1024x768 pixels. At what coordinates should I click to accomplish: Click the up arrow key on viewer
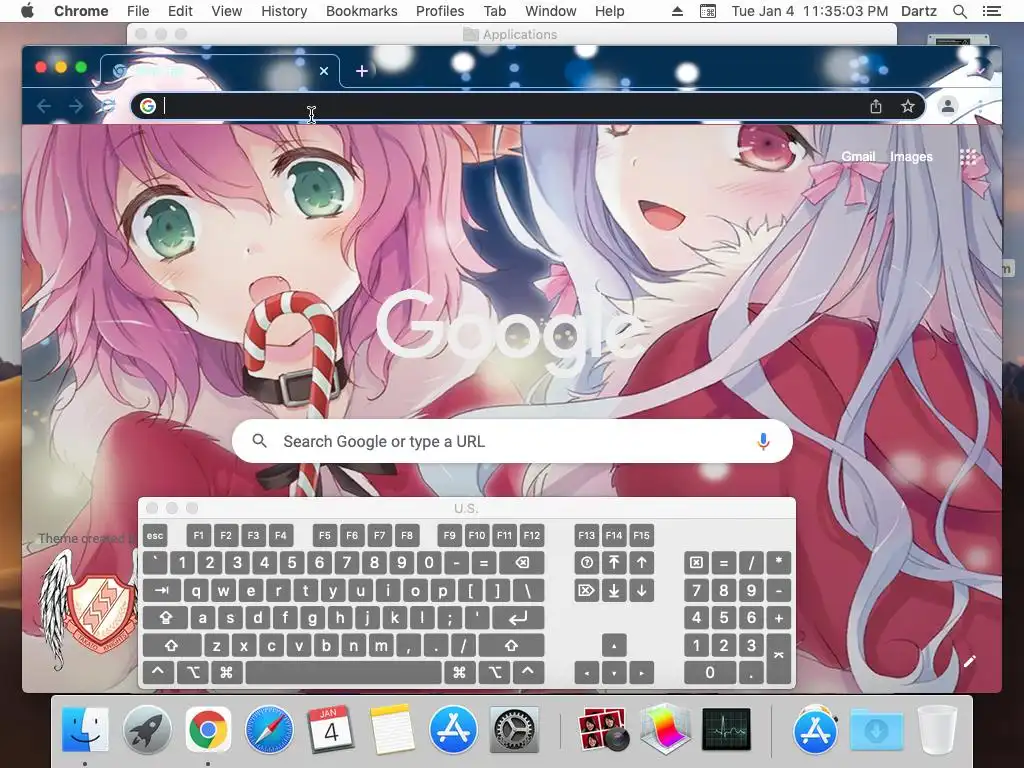(x=614, y=646)
